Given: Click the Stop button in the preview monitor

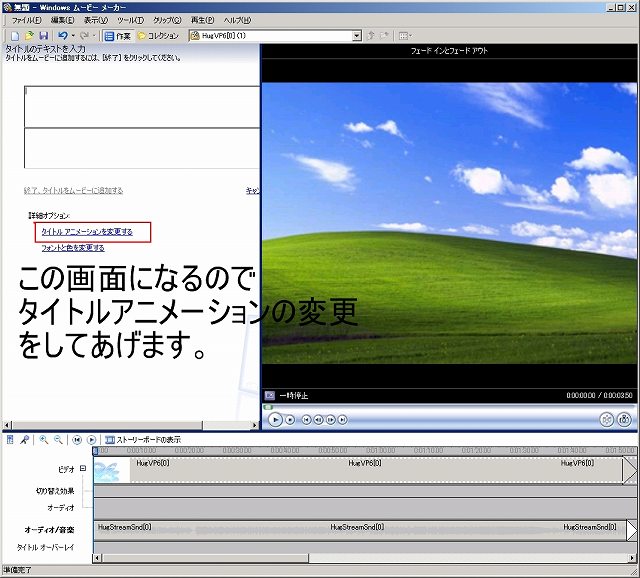Looking at the screenshot, I should tap(290, 420).
